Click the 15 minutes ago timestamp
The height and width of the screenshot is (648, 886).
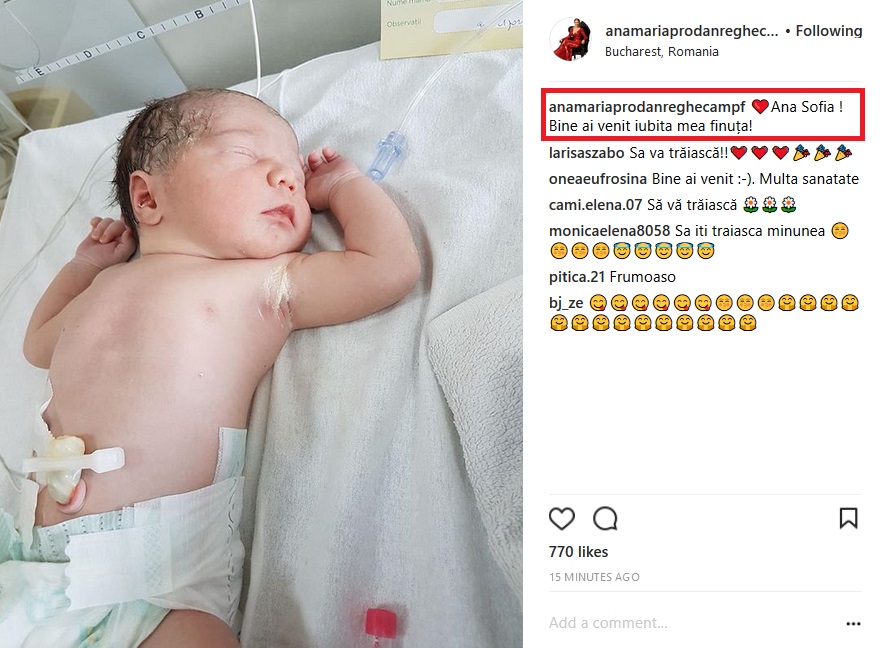click(594, 577)
